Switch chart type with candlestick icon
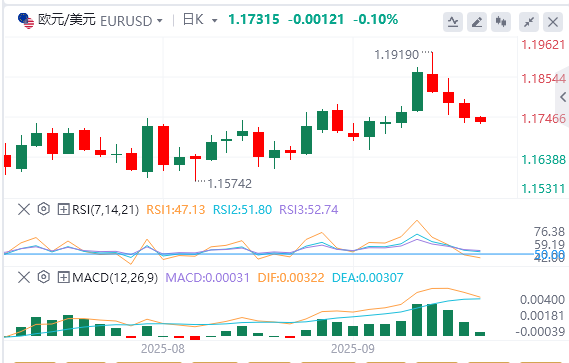 [x=501, y=22]
